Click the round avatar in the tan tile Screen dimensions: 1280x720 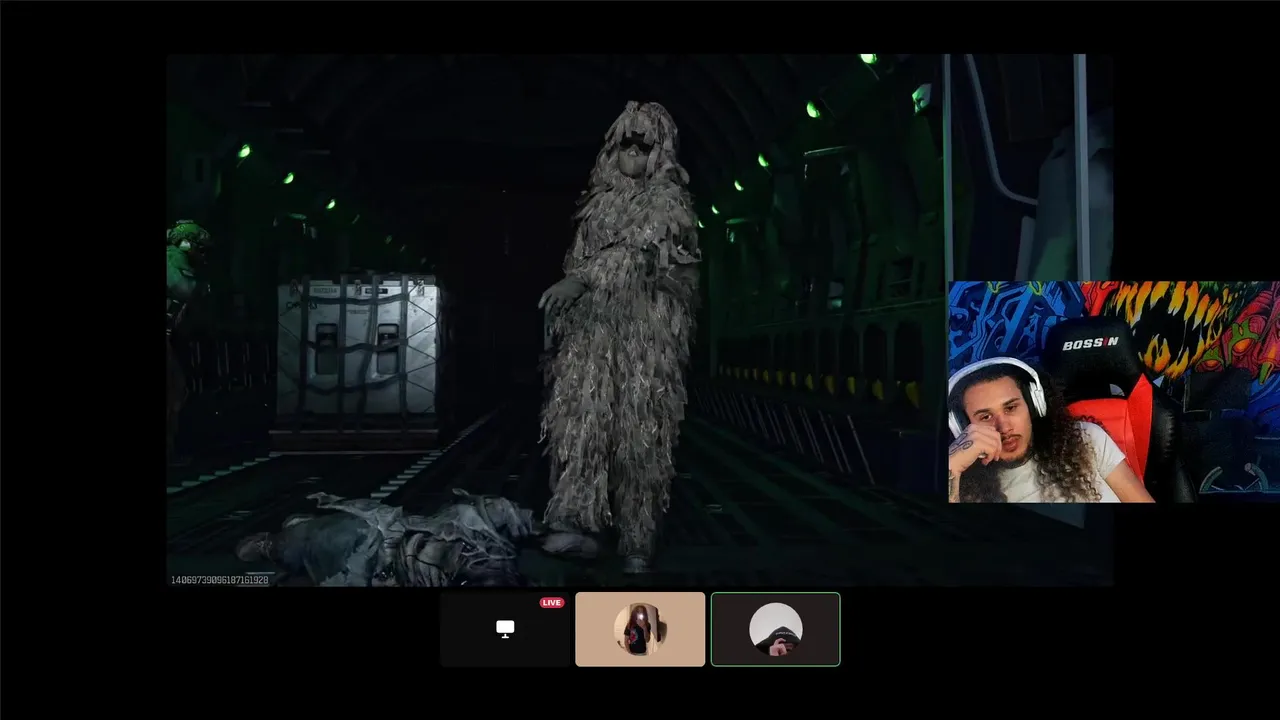tap(640, 629)
